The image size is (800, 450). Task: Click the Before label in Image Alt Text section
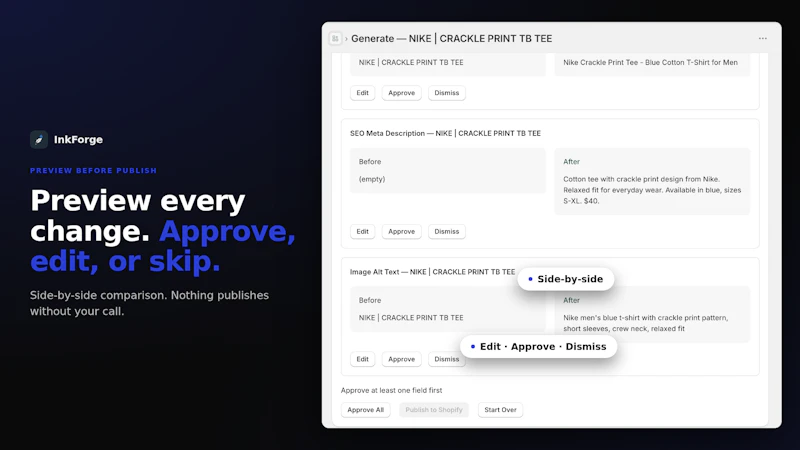370,301
